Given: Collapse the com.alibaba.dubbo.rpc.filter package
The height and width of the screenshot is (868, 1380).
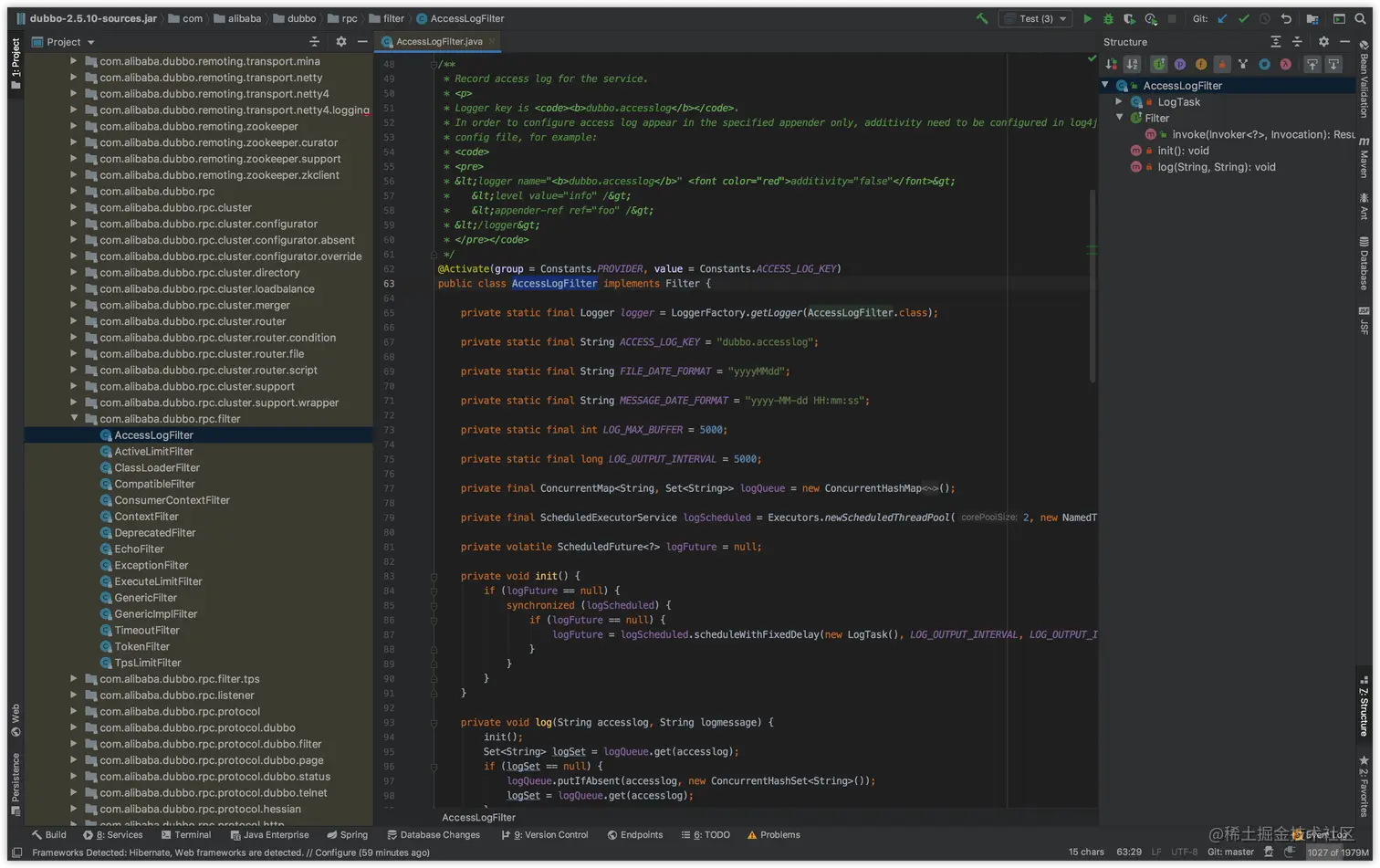Looking at the screenshot, I should pos(74,418).
